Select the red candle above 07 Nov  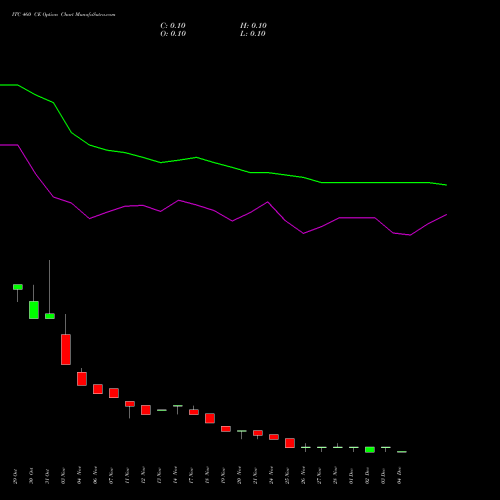pyautogui.click(x=114, y=393)
